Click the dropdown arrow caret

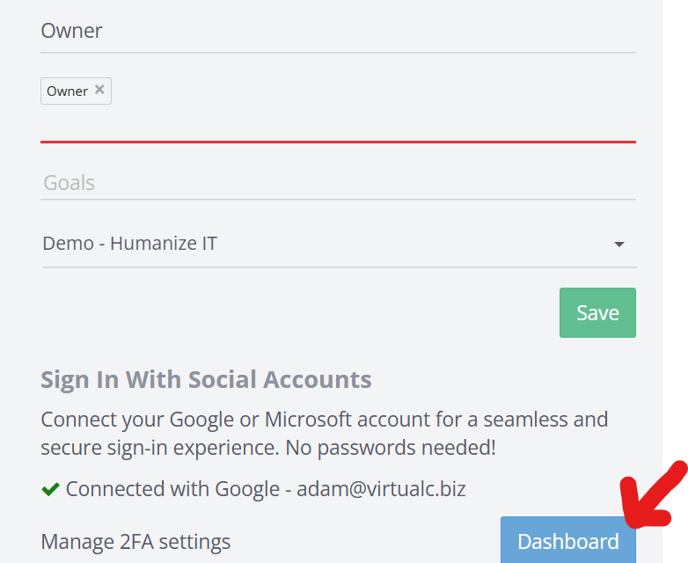click(x=619, y=244)
